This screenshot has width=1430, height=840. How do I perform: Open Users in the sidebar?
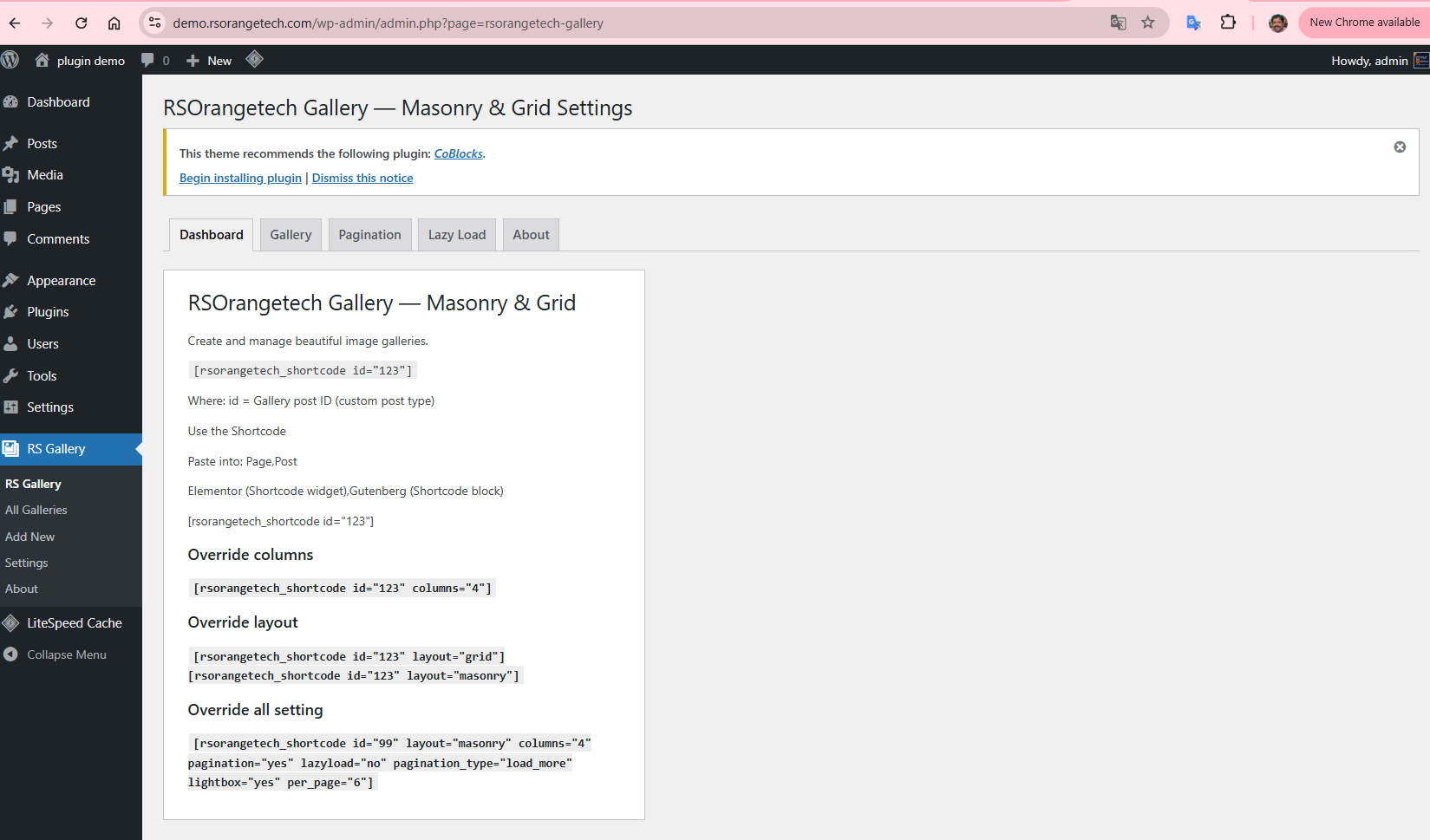71,344
